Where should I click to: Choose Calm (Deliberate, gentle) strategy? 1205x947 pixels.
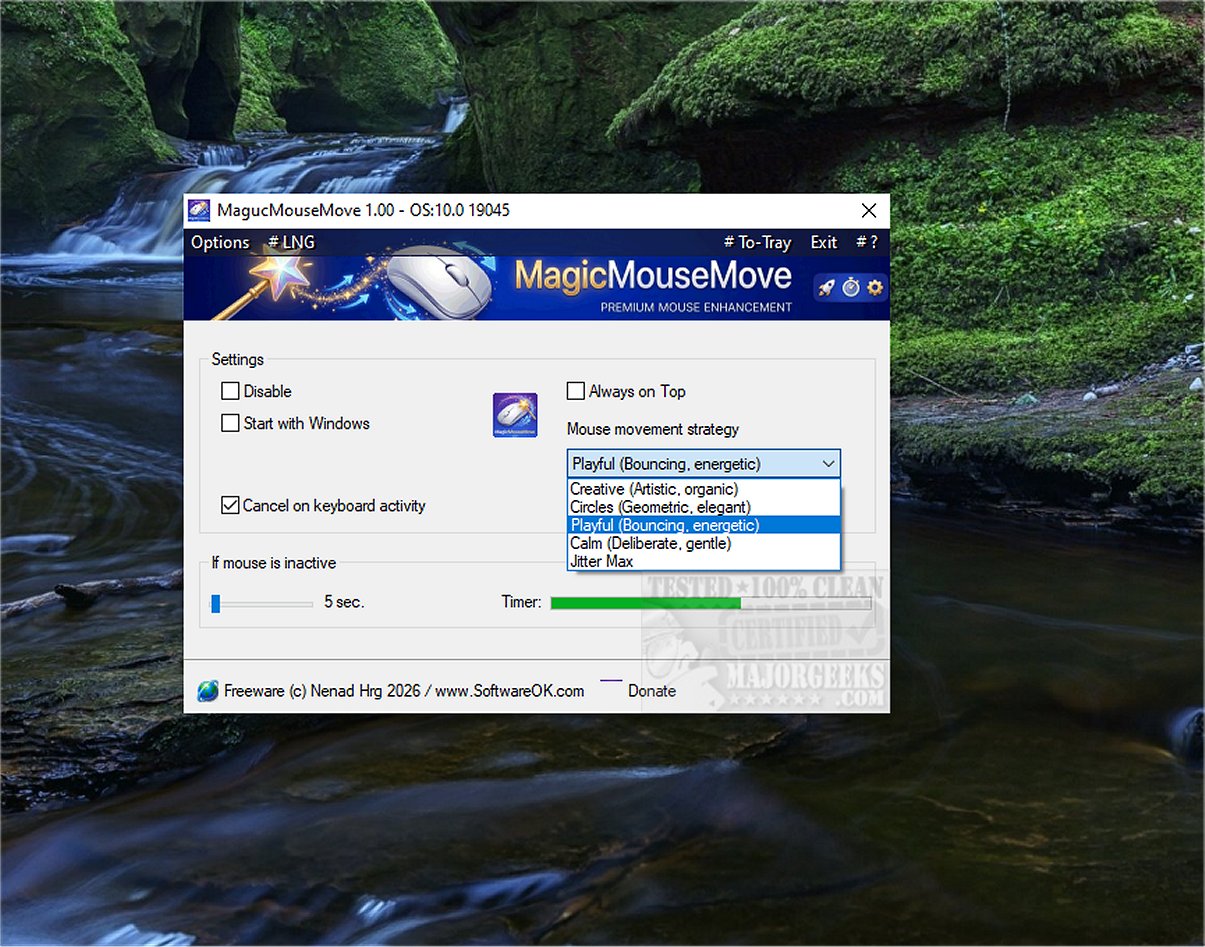(650, 543)
